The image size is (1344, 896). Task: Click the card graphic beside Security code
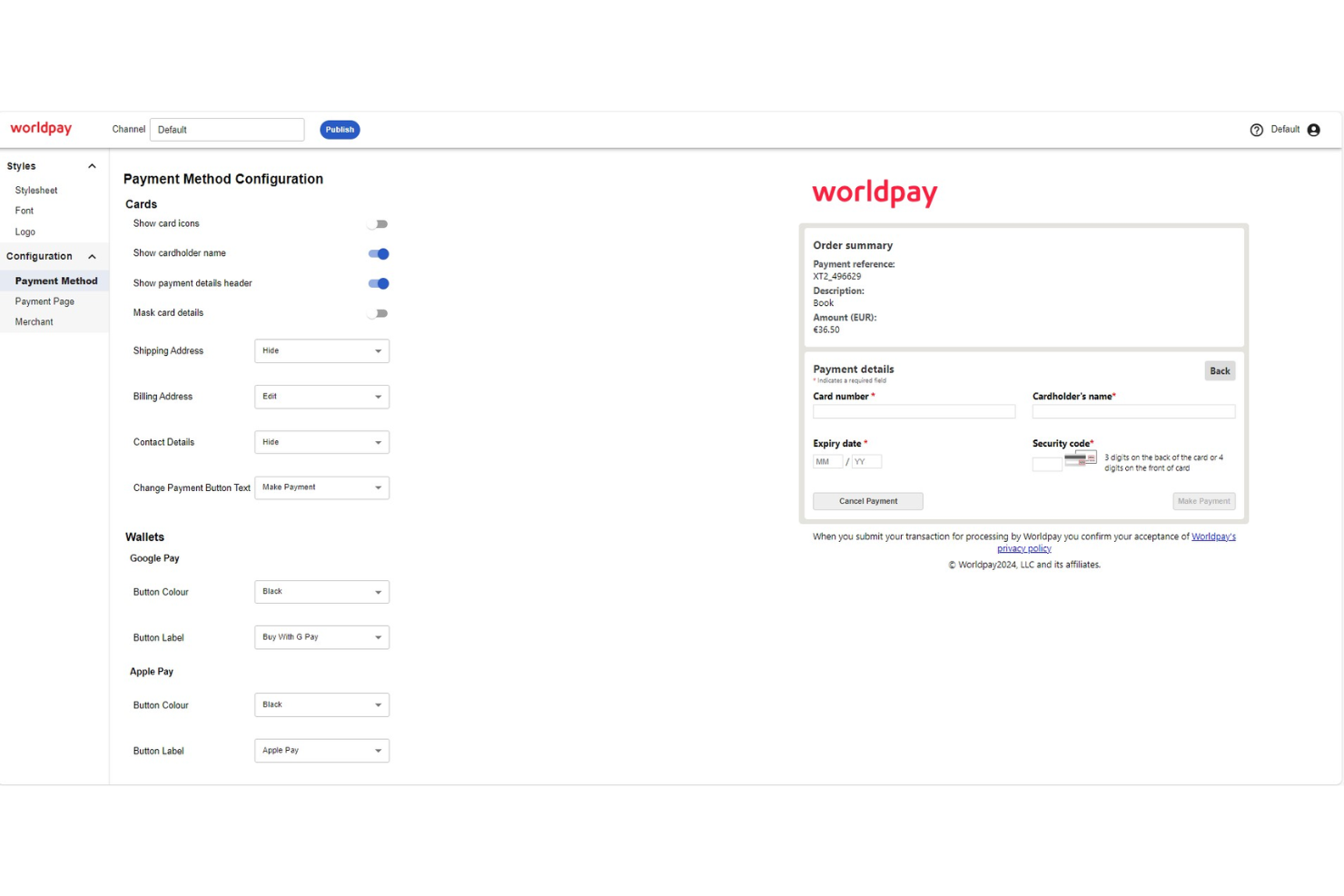(x=1080, y=458)
